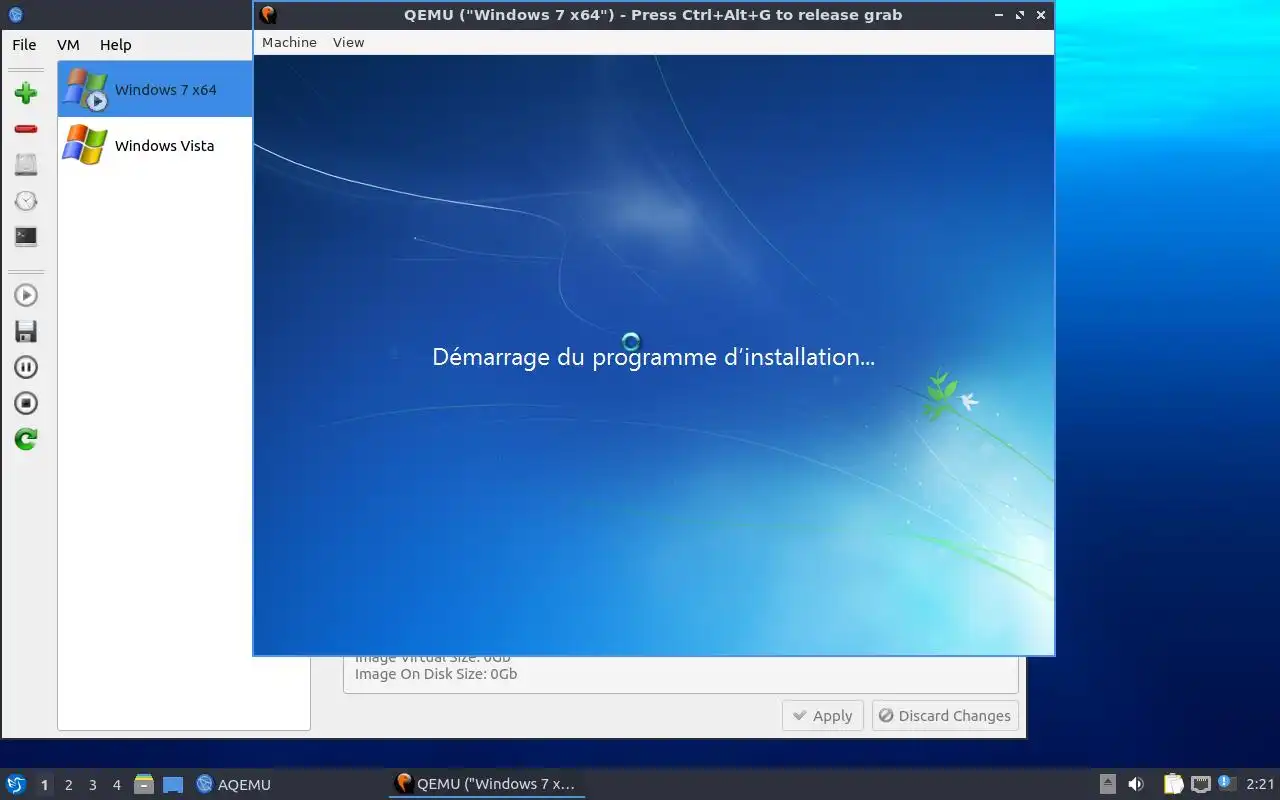Click the show desktop taskbar icon
1280x800 pixels.
173,785
